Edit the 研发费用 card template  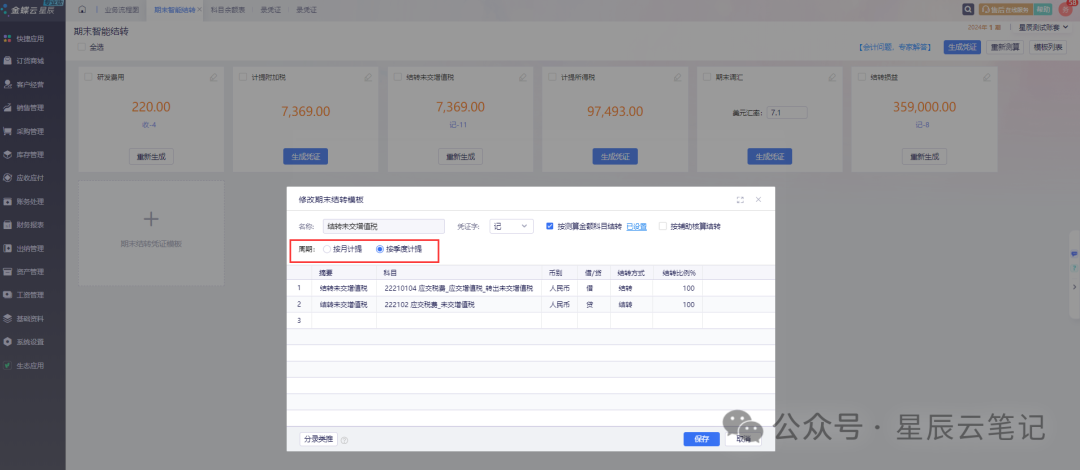[x=214, y=77]
